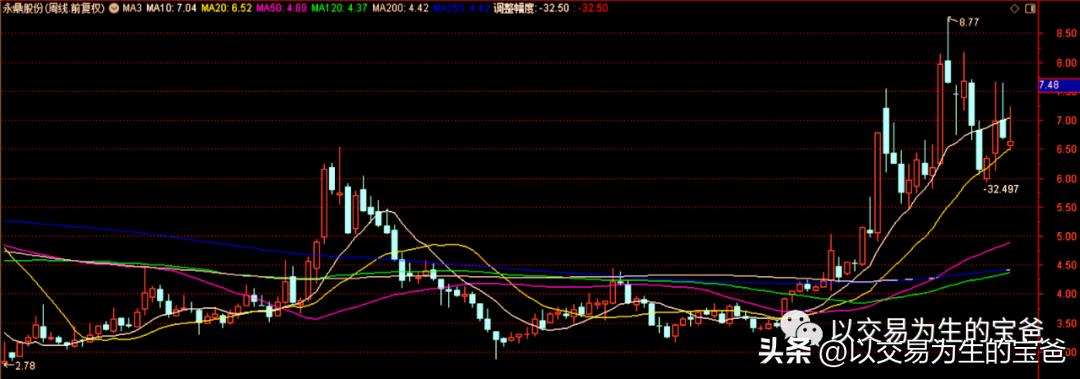Image resolution: width=1080 pixels, height=379 pixels.
Task: Click the -32.497 adjustment annotation
Action: (x=1000, y=188)
